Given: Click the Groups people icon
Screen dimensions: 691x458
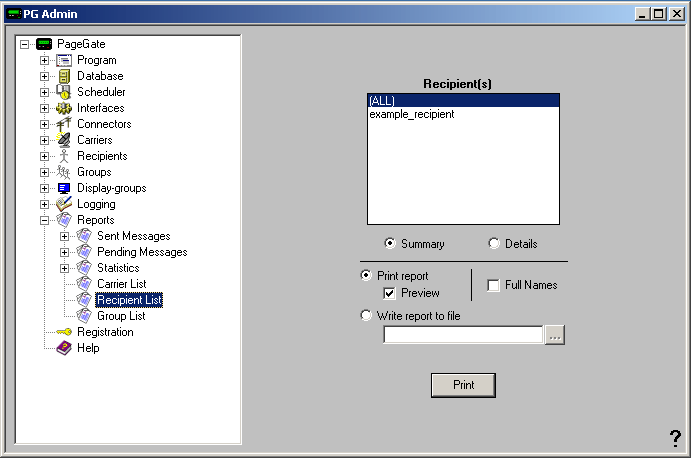Looking at the screenshot, I should (64, 172).
